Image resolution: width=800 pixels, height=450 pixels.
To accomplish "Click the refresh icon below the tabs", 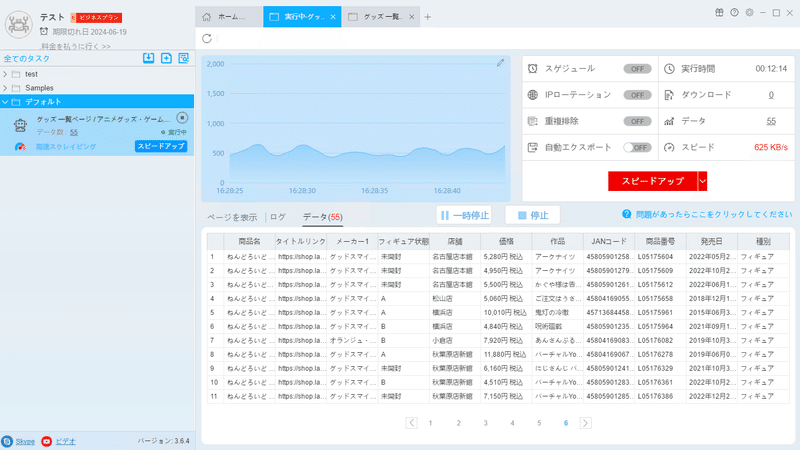I will tap(207, 38).
